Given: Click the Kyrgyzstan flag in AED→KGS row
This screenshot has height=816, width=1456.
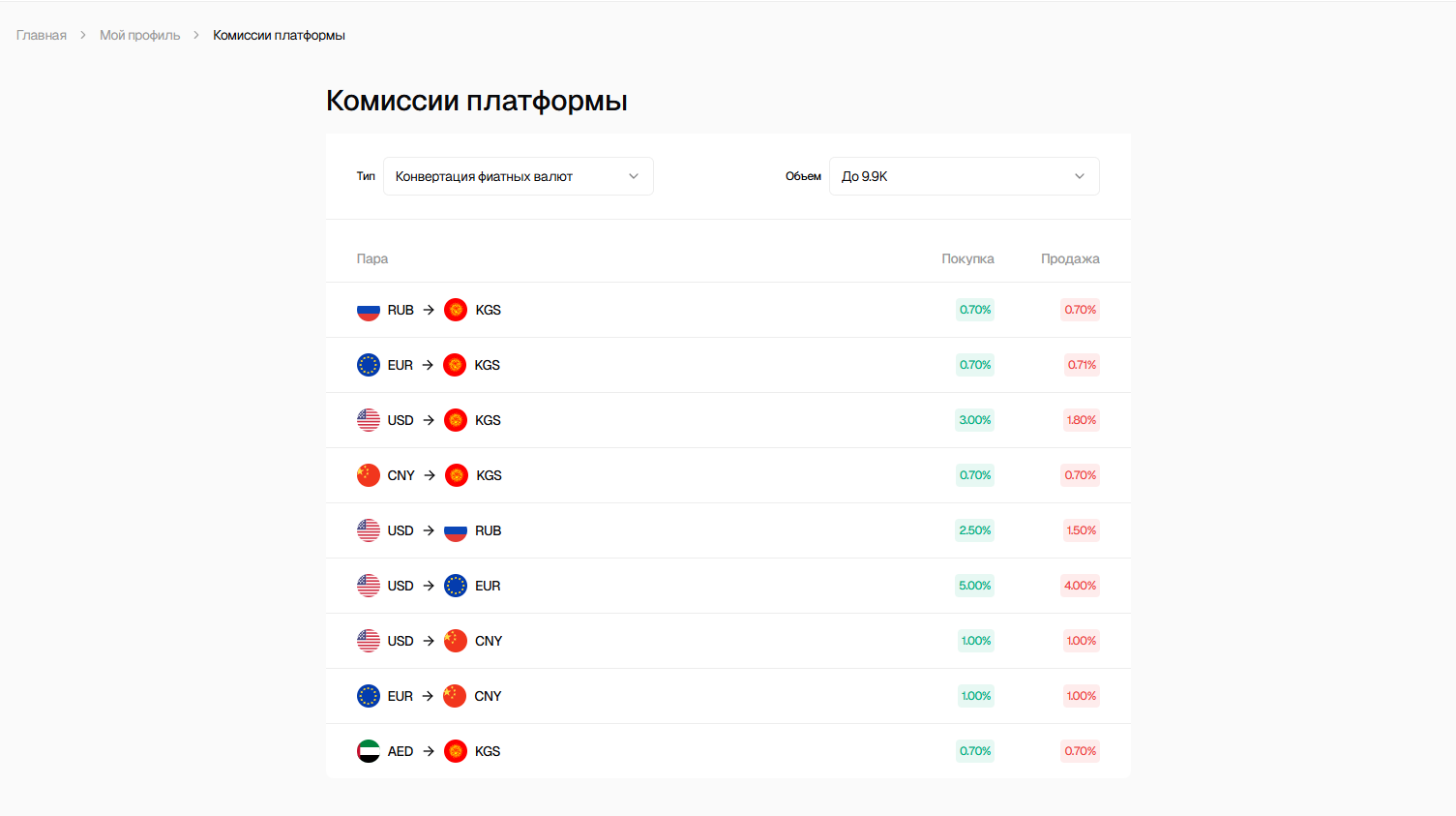Looking at the screenshot, I should coord(455,751).
